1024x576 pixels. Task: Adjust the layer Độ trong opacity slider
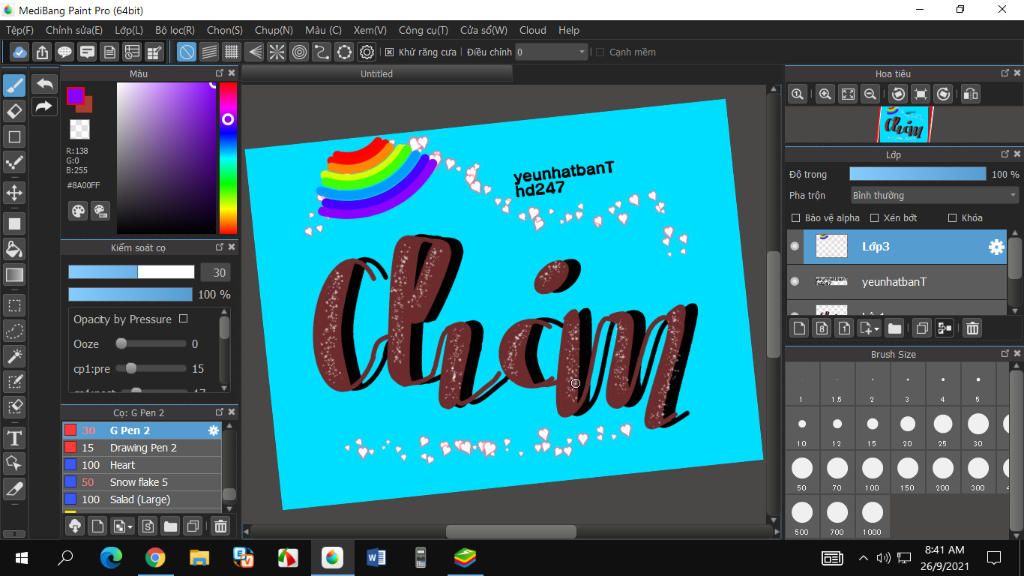[918, 174]
